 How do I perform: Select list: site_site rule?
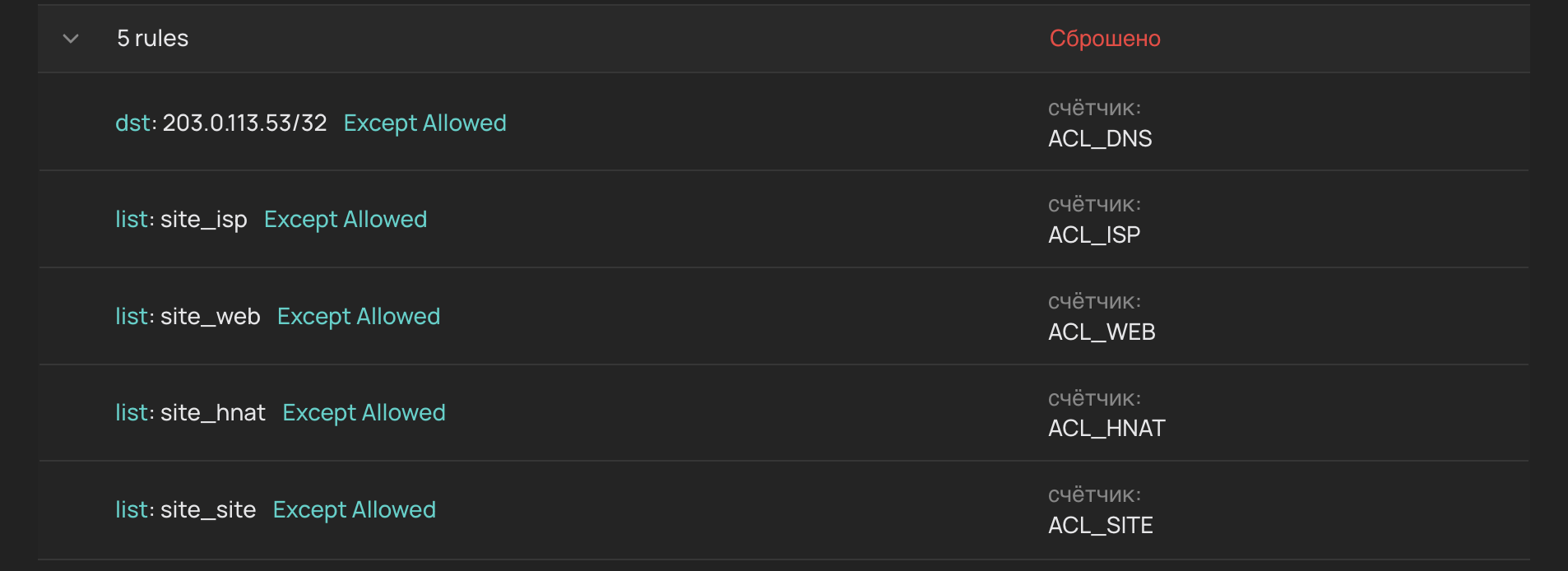(x=185, y=510)
